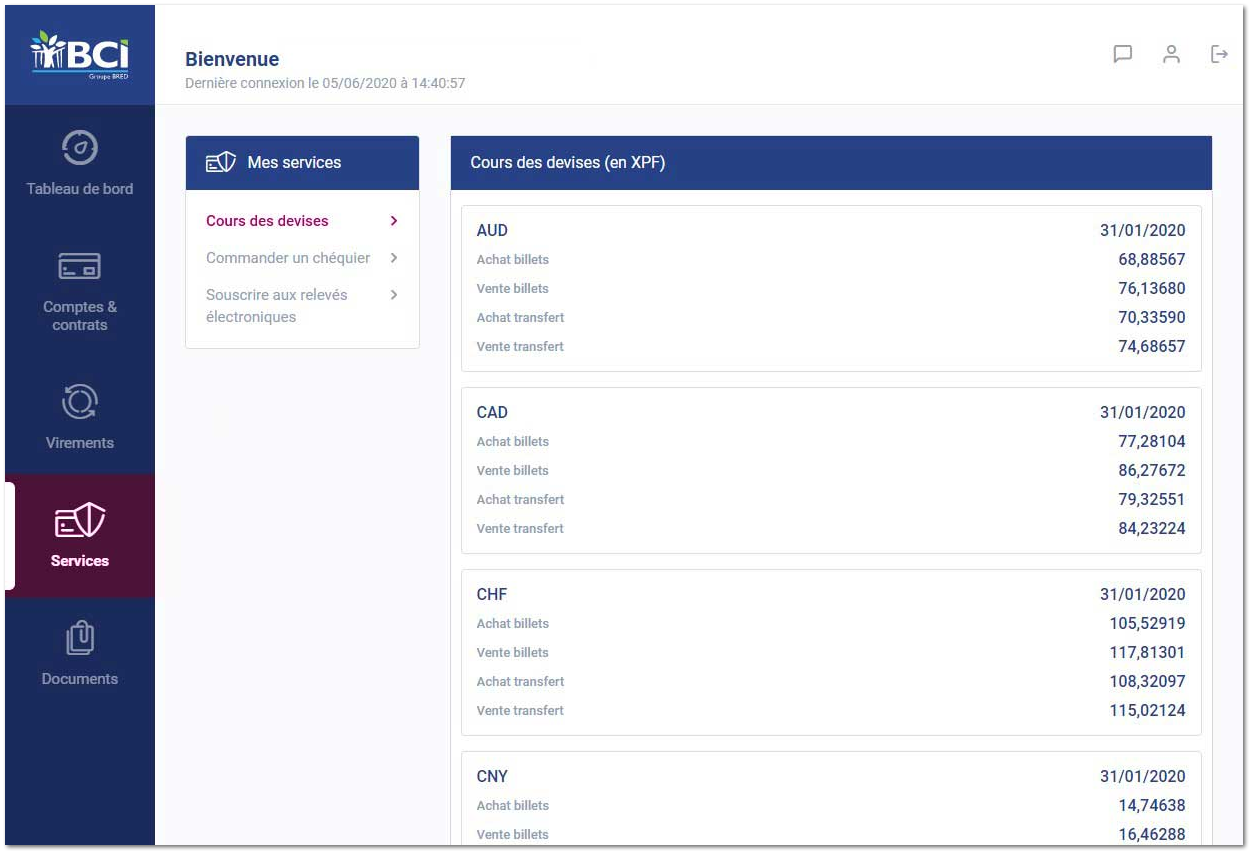The height and width of the screenshot is (854, 1252).
Task: Click the CAD Achat billets value 77,28104
Action: tap(1152, 441)
